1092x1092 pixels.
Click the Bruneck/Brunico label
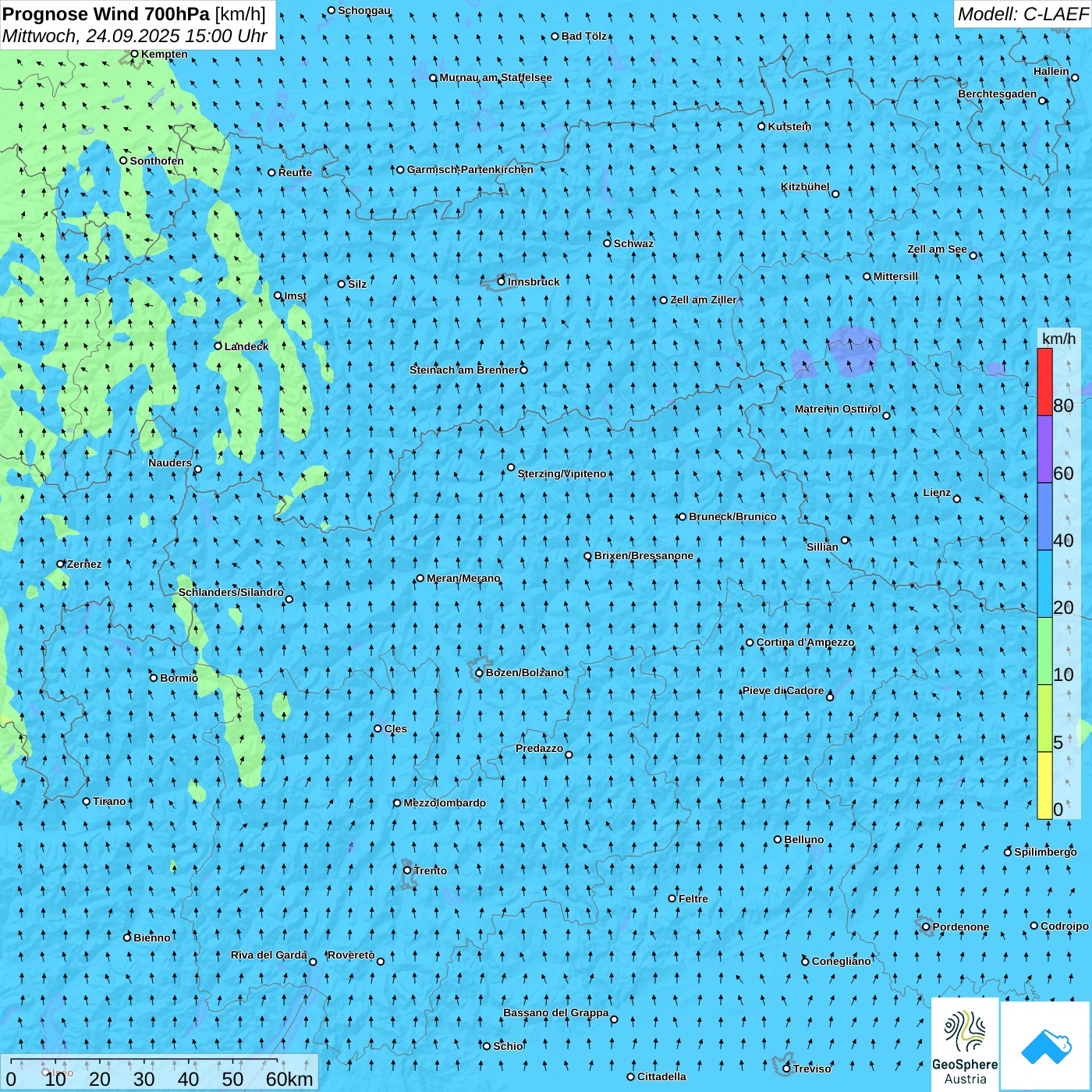pyautogui.click(x=732, y=516)
